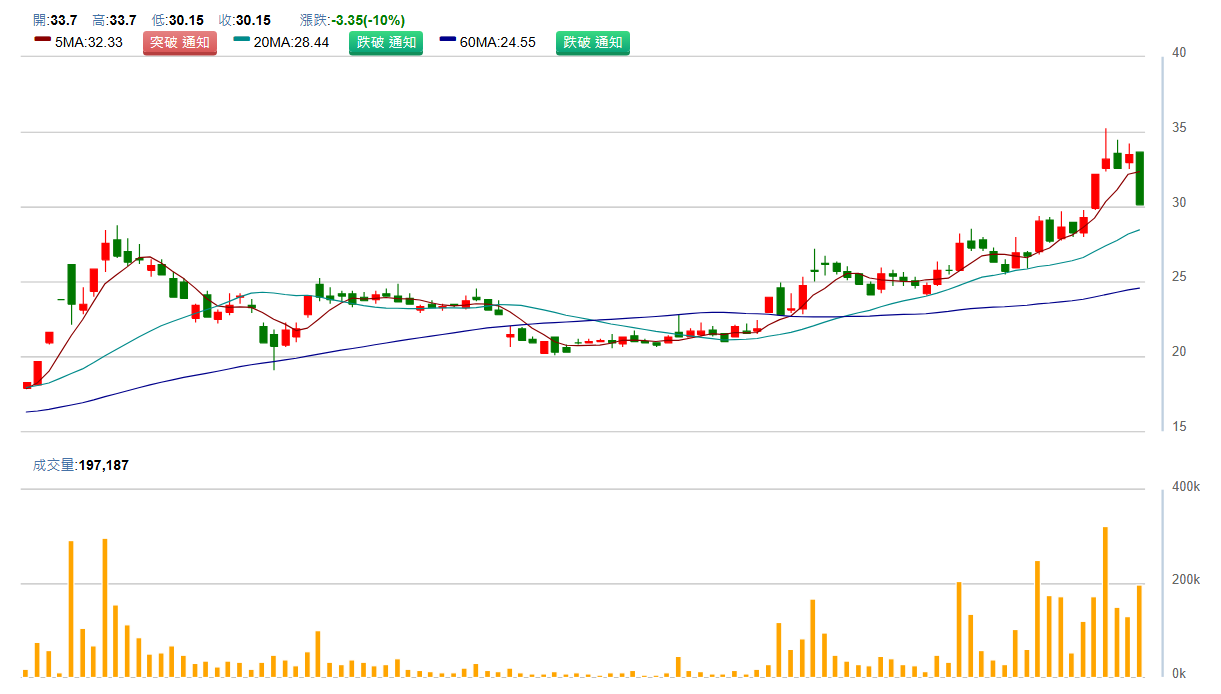Click the last large green candlestick on the right
The height and width of the screenshot is (694, 1221).
(1140, 178)
